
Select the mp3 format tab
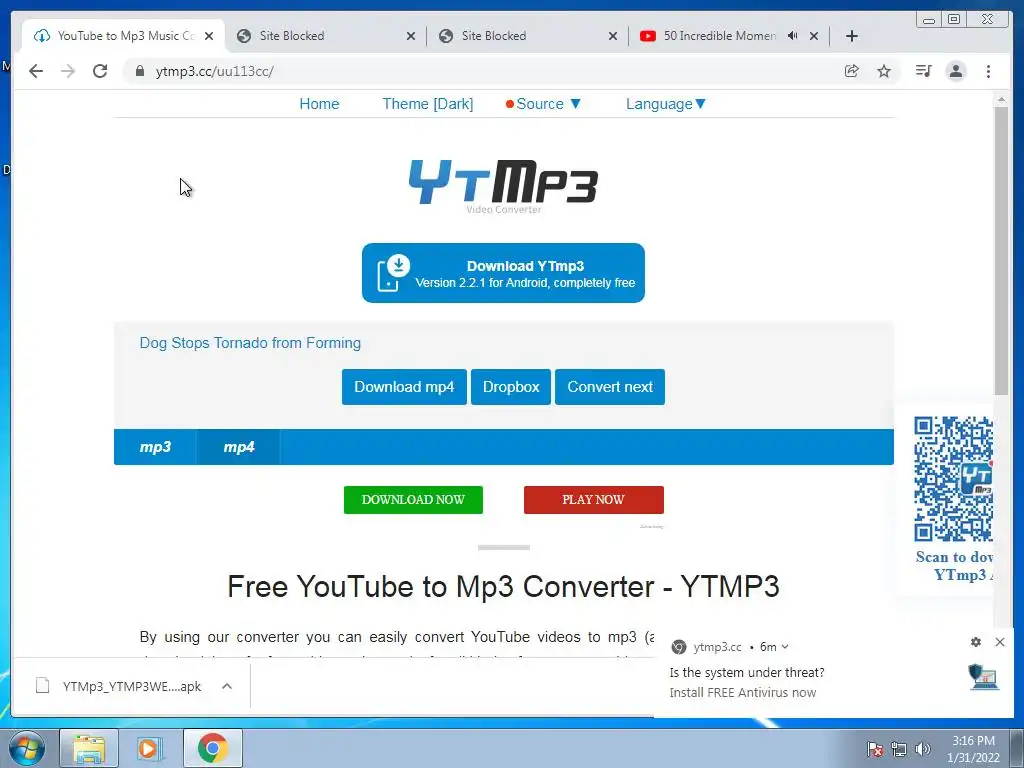point(155,447)
